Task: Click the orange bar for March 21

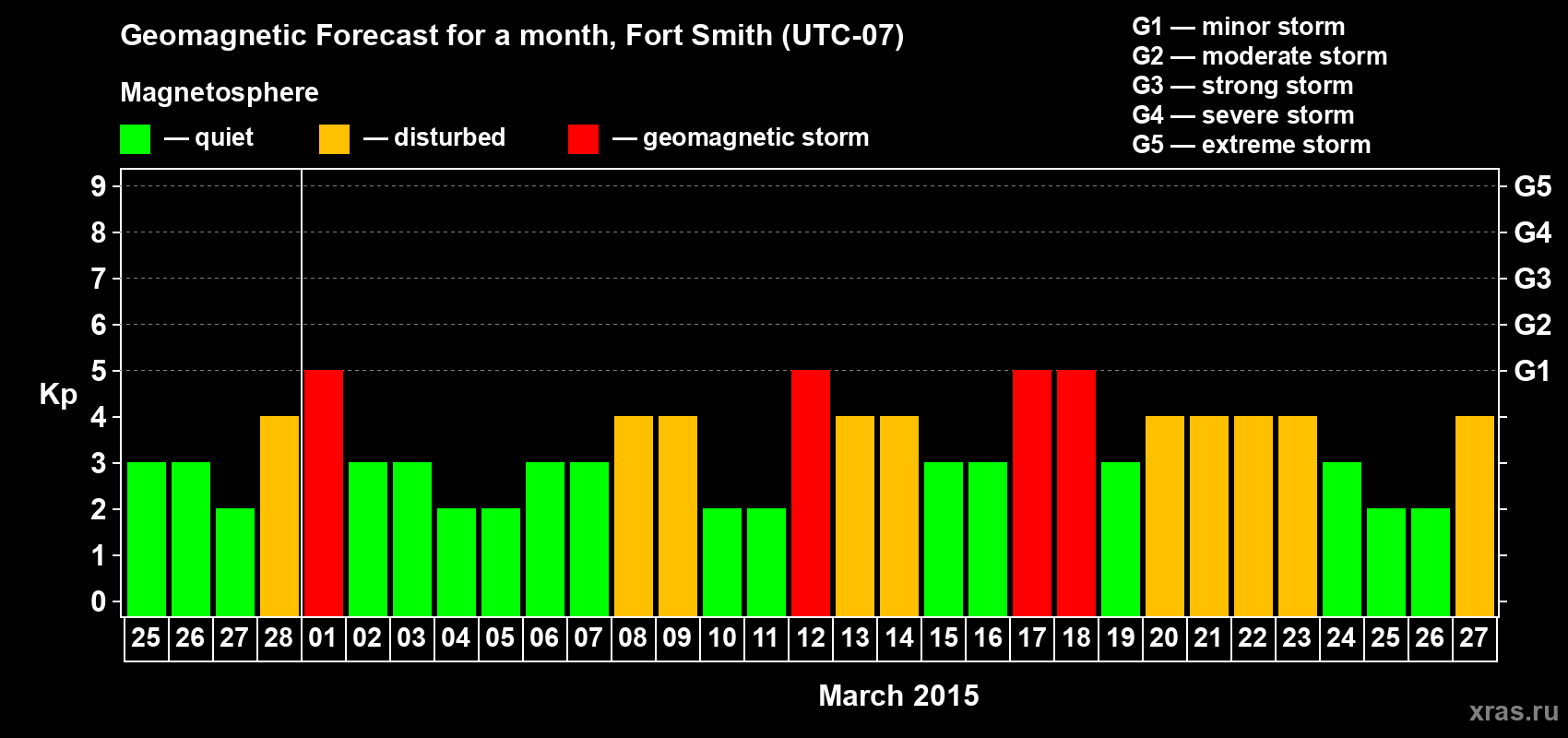Action: tap(1209, 516)
